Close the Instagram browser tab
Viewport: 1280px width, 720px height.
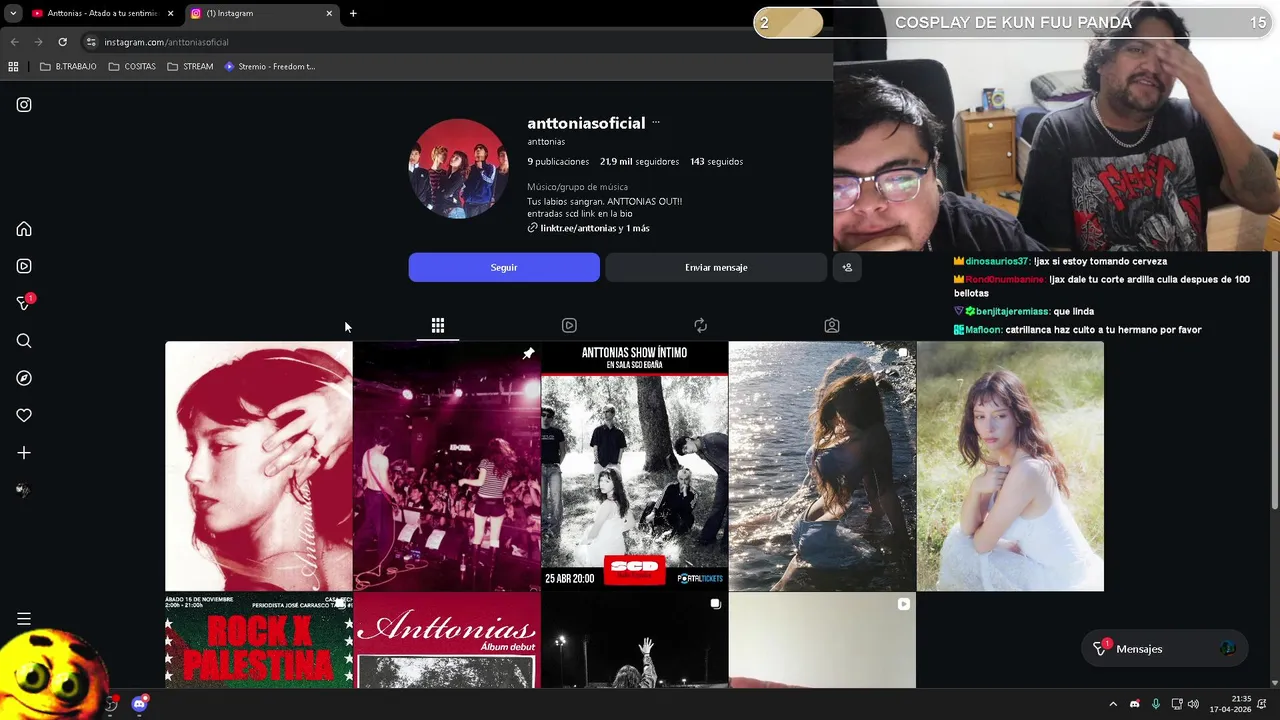pyautogui.click(x=329, y=13)
